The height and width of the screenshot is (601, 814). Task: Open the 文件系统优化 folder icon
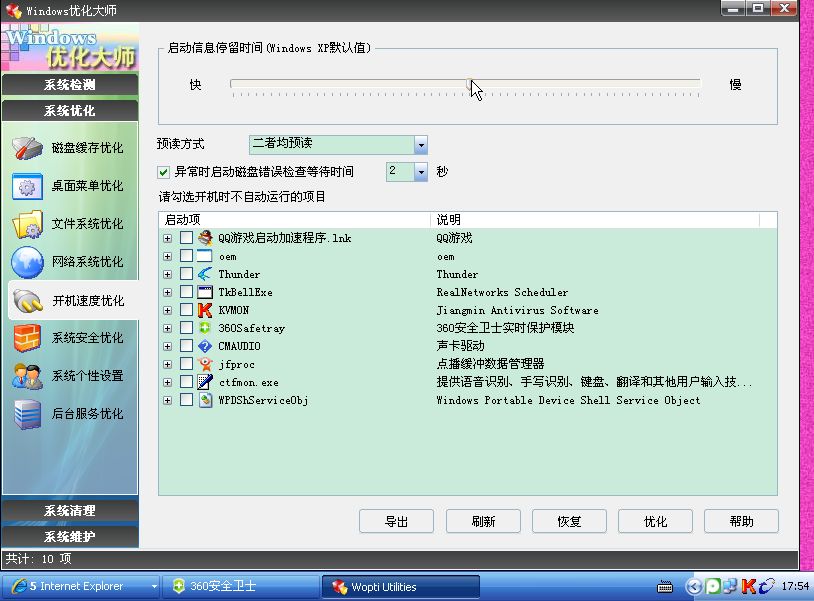[x=27, y=224]
